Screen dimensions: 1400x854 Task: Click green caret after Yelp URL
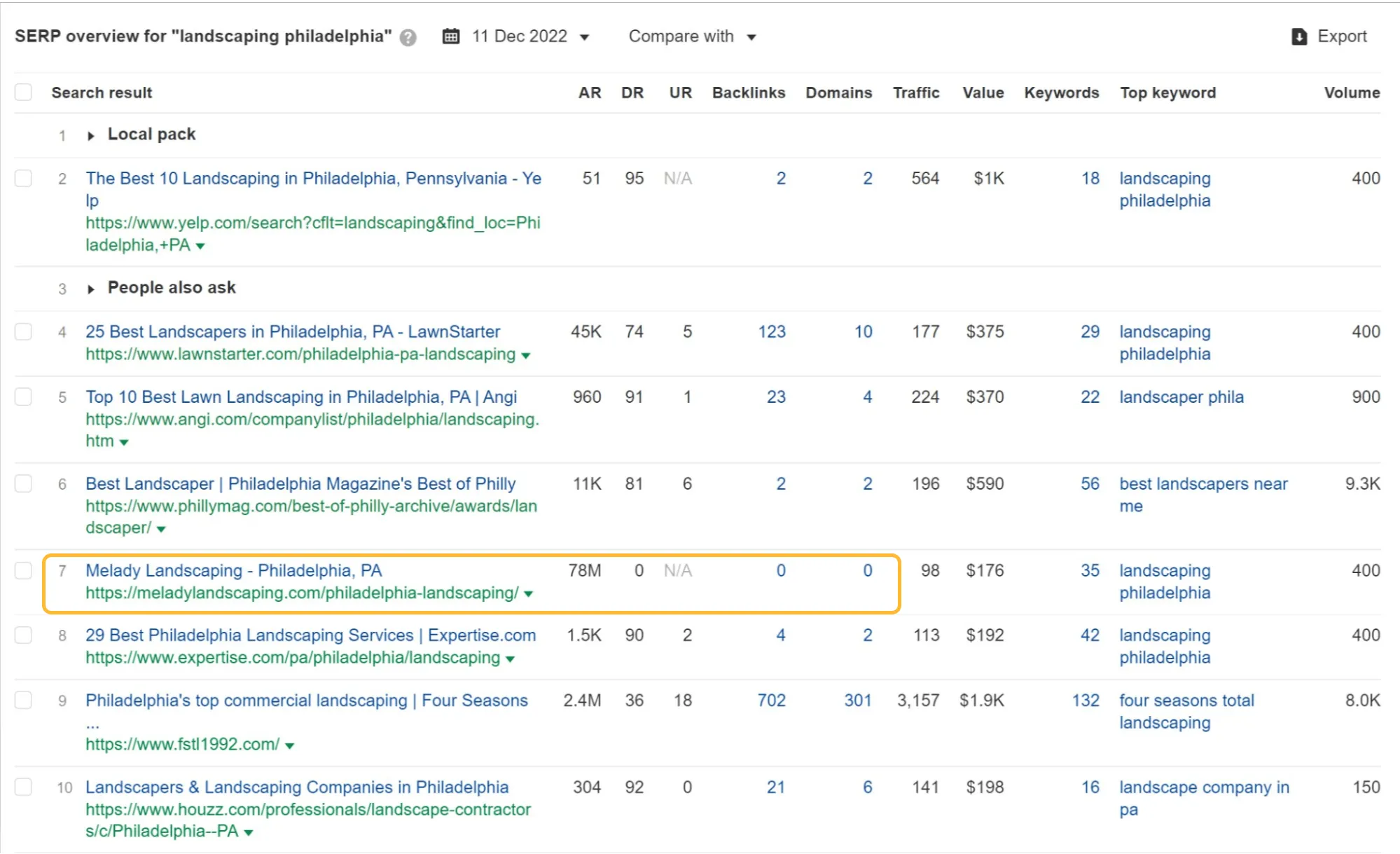[x=200, y=246]
